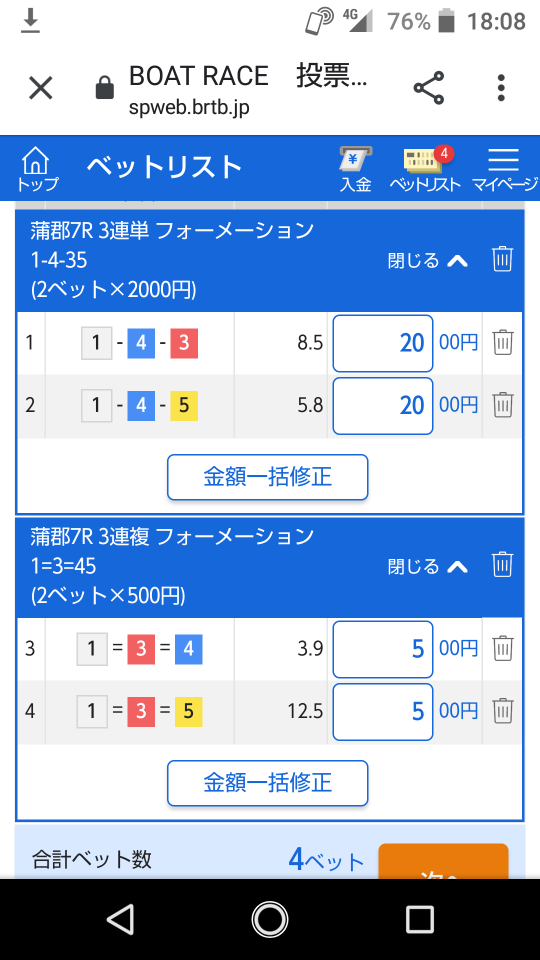This screenshot has height=960, width=540.
Task: Delete bet row 1-4-5 with trash icon
Action: [x=503, y=404]
